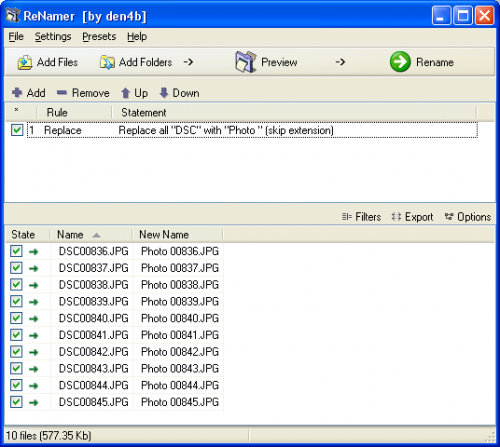The image size is (500, 447).
Task: Click the Name column sort arrow
Action: [96, 235]
